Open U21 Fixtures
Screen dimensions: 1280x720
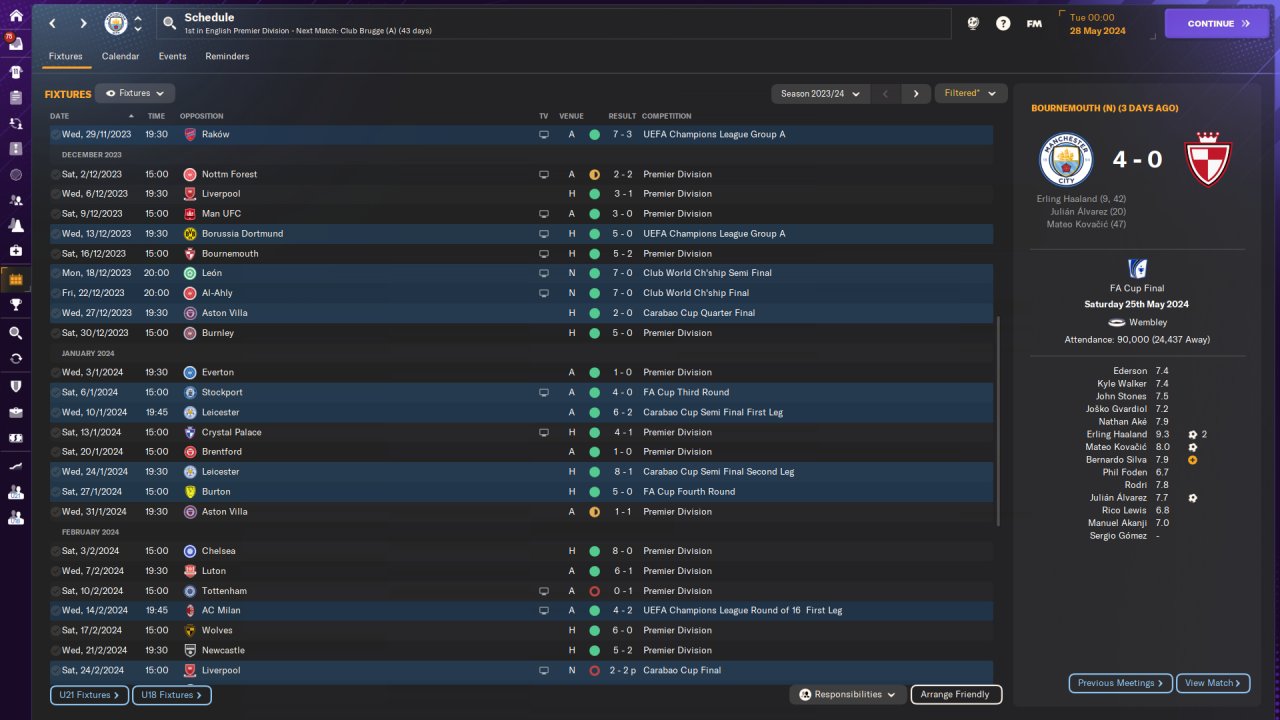pyautogui.click(x=89, y=694)
